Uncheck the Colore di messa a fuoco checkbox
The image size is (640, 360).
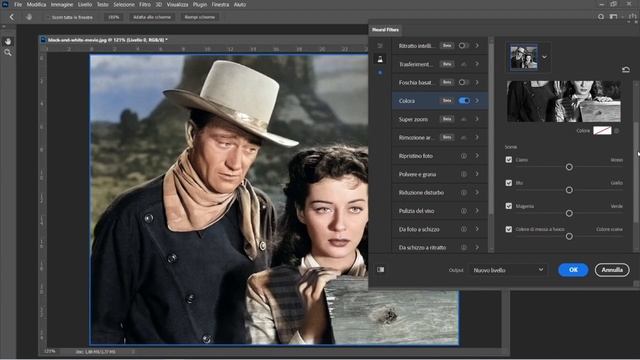(x=509, y=229)
